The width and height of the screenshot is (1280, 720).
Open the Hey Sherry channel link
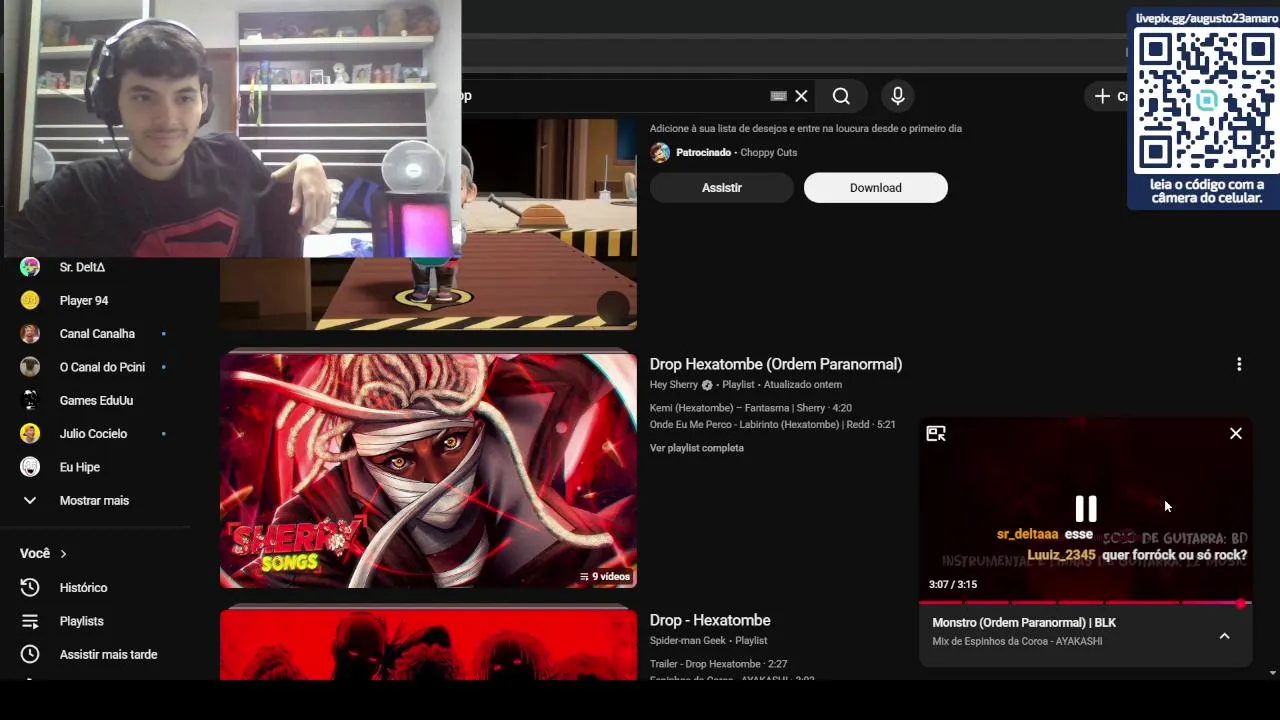pos(674,385)
